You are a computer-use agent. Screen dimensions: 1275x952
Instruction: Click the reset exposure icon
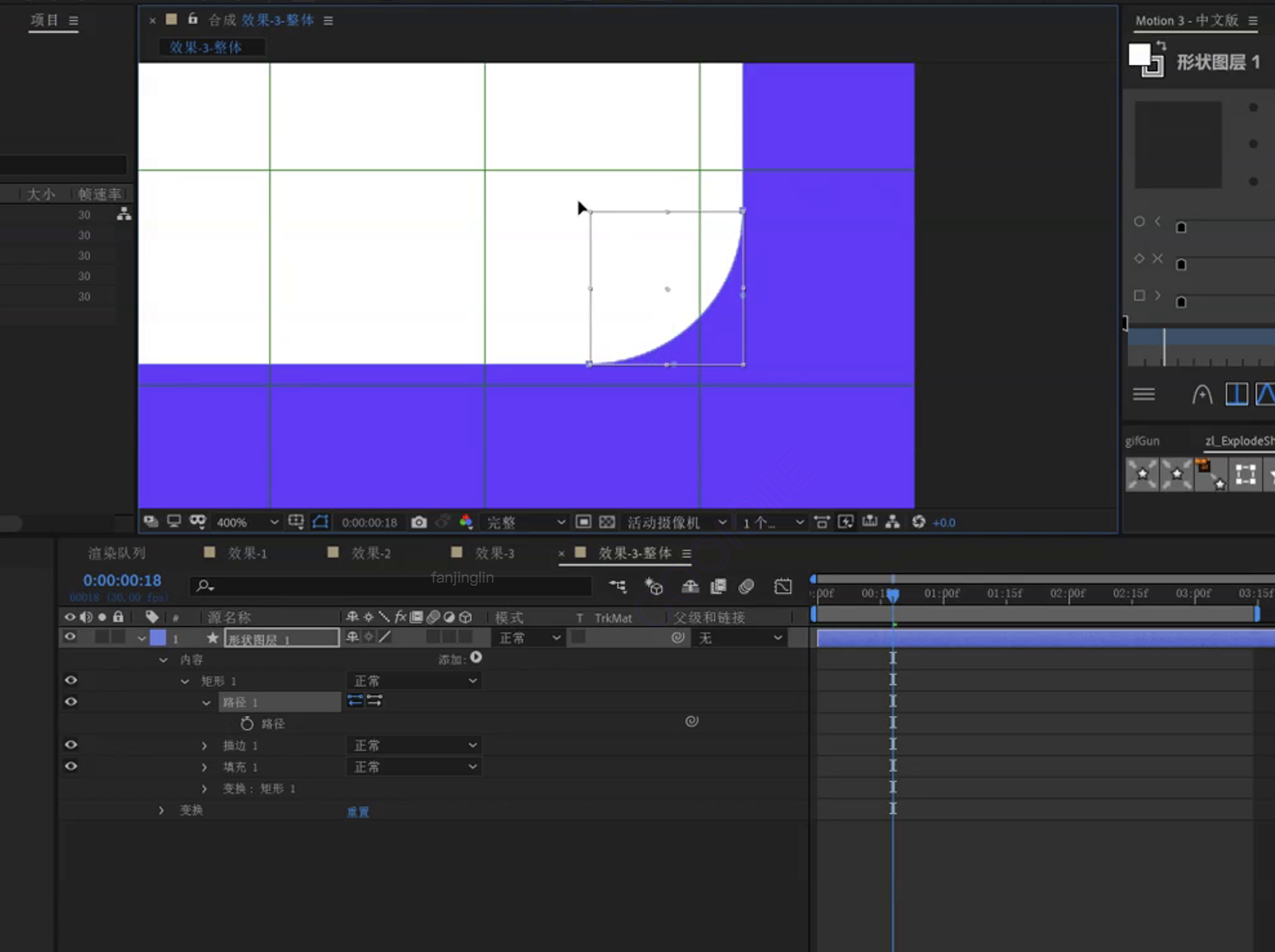click(x=918, y=522)
